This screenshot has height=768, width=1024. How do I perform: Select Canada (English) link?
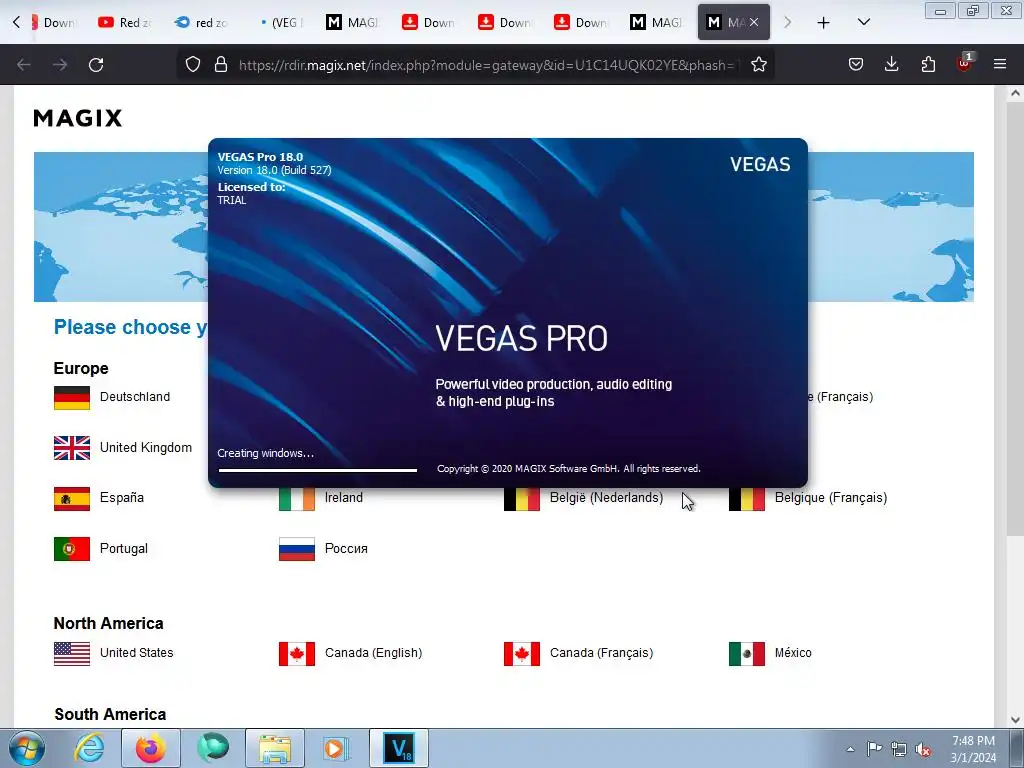tap(373, 653)
